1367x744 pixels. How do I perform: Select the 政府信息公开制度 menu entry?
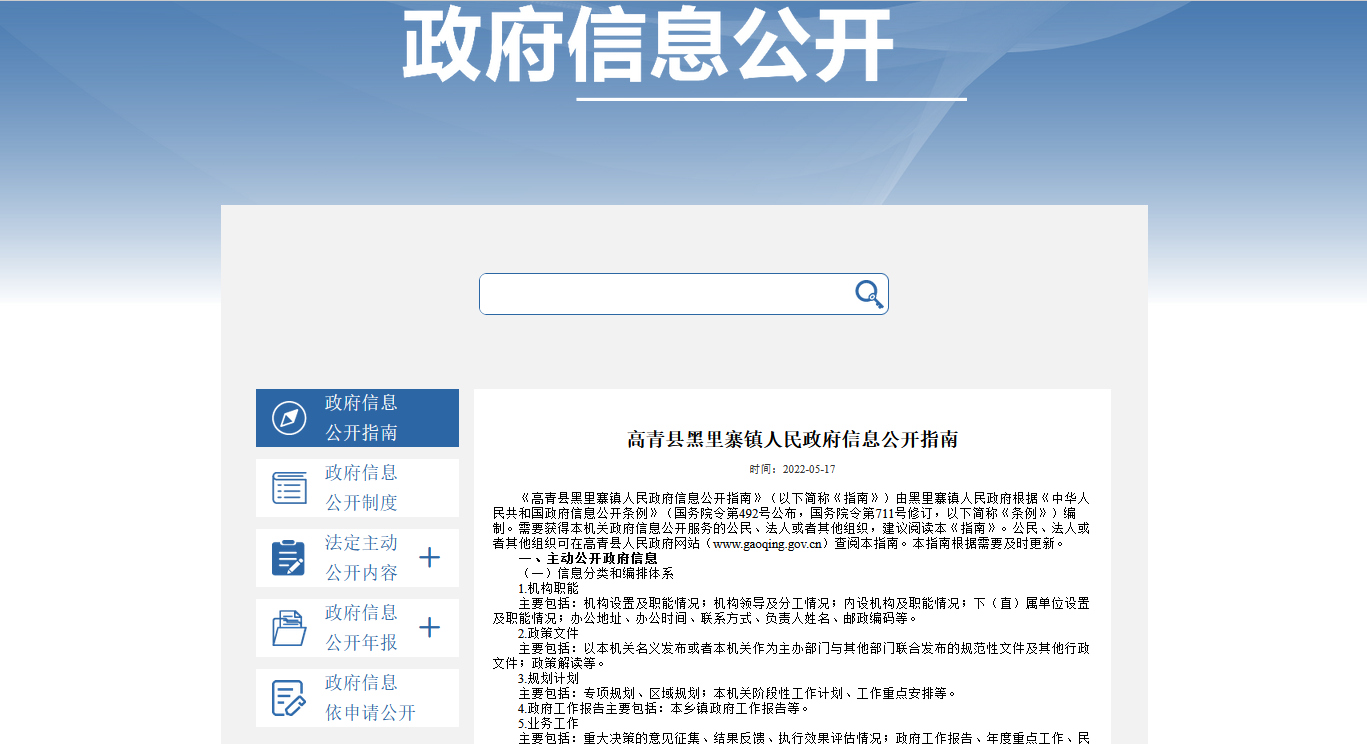point(361,488)
